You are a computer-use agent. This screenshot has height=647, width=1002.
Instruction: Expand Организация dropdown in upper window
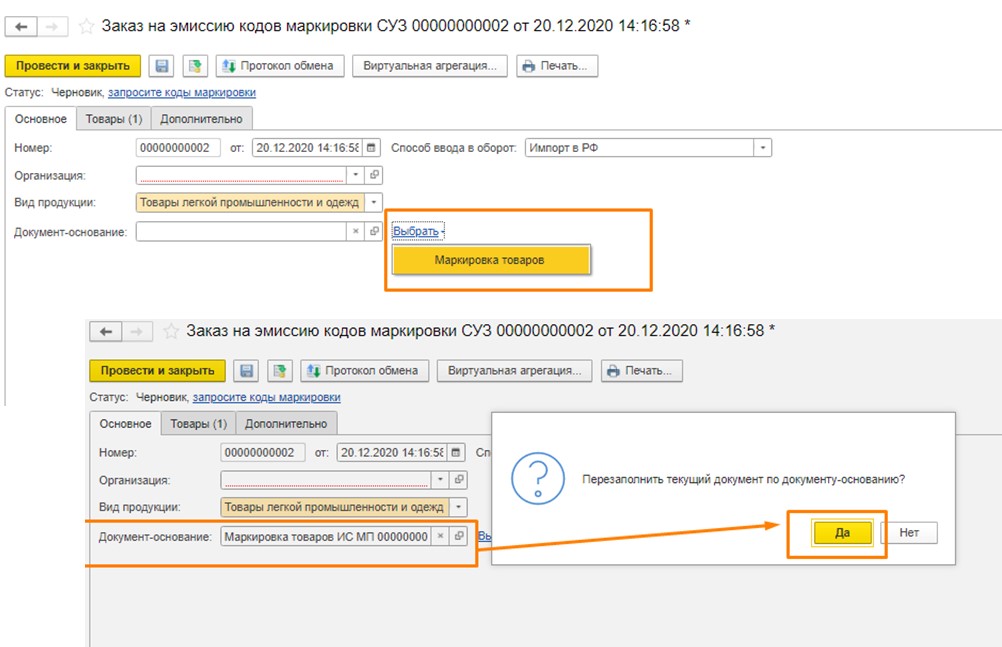[x=356, y=175]
